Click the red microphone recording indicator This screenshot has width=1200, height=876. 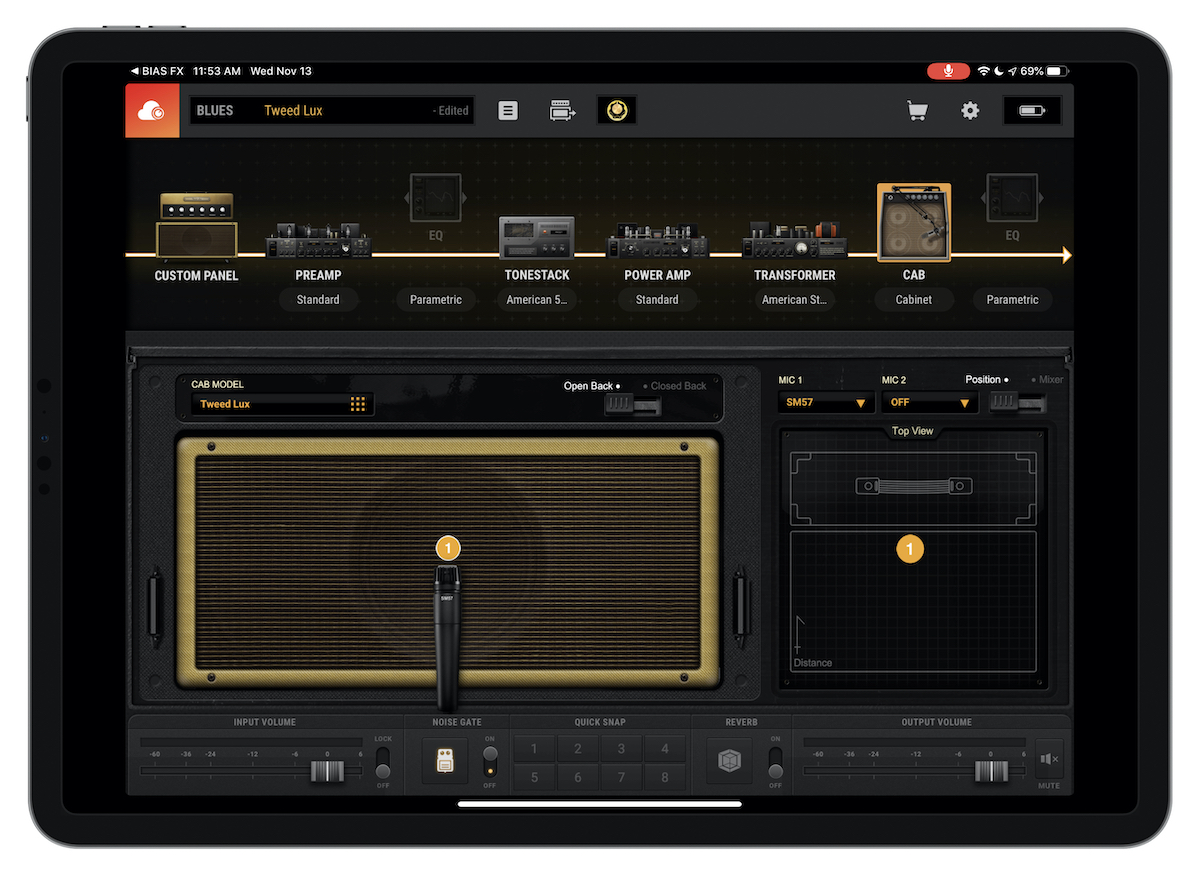pos(948,71)
